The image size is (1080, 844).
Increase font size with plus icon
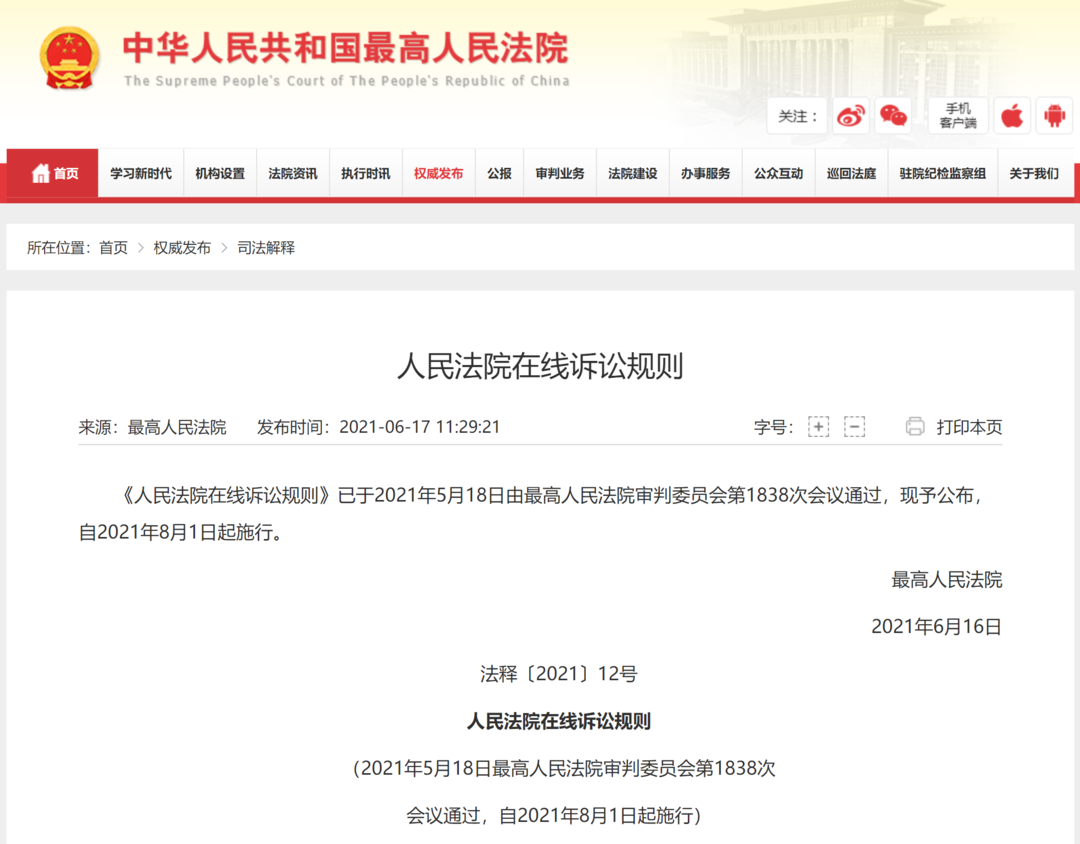tap(818, 427)
